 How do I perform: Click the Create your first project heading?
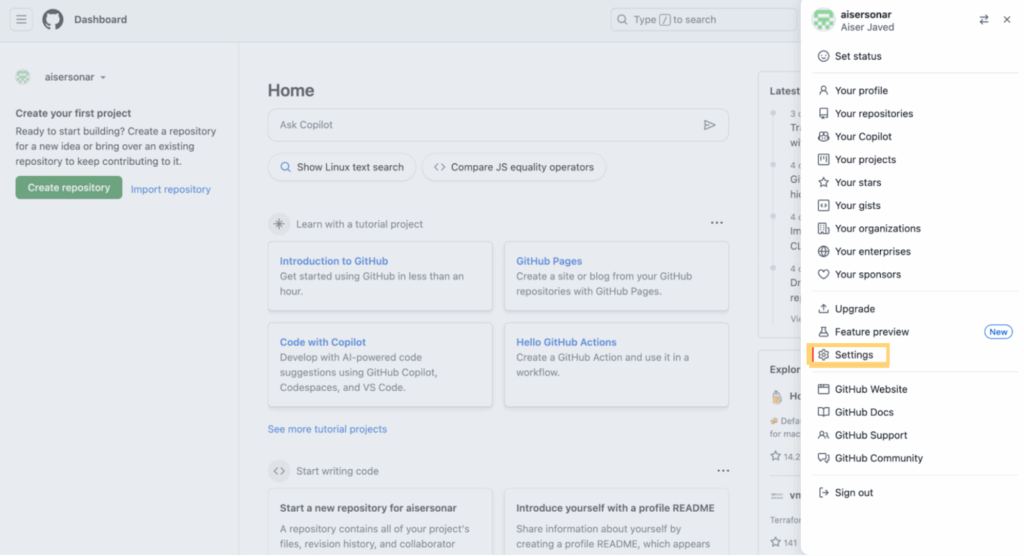[73, 113]
